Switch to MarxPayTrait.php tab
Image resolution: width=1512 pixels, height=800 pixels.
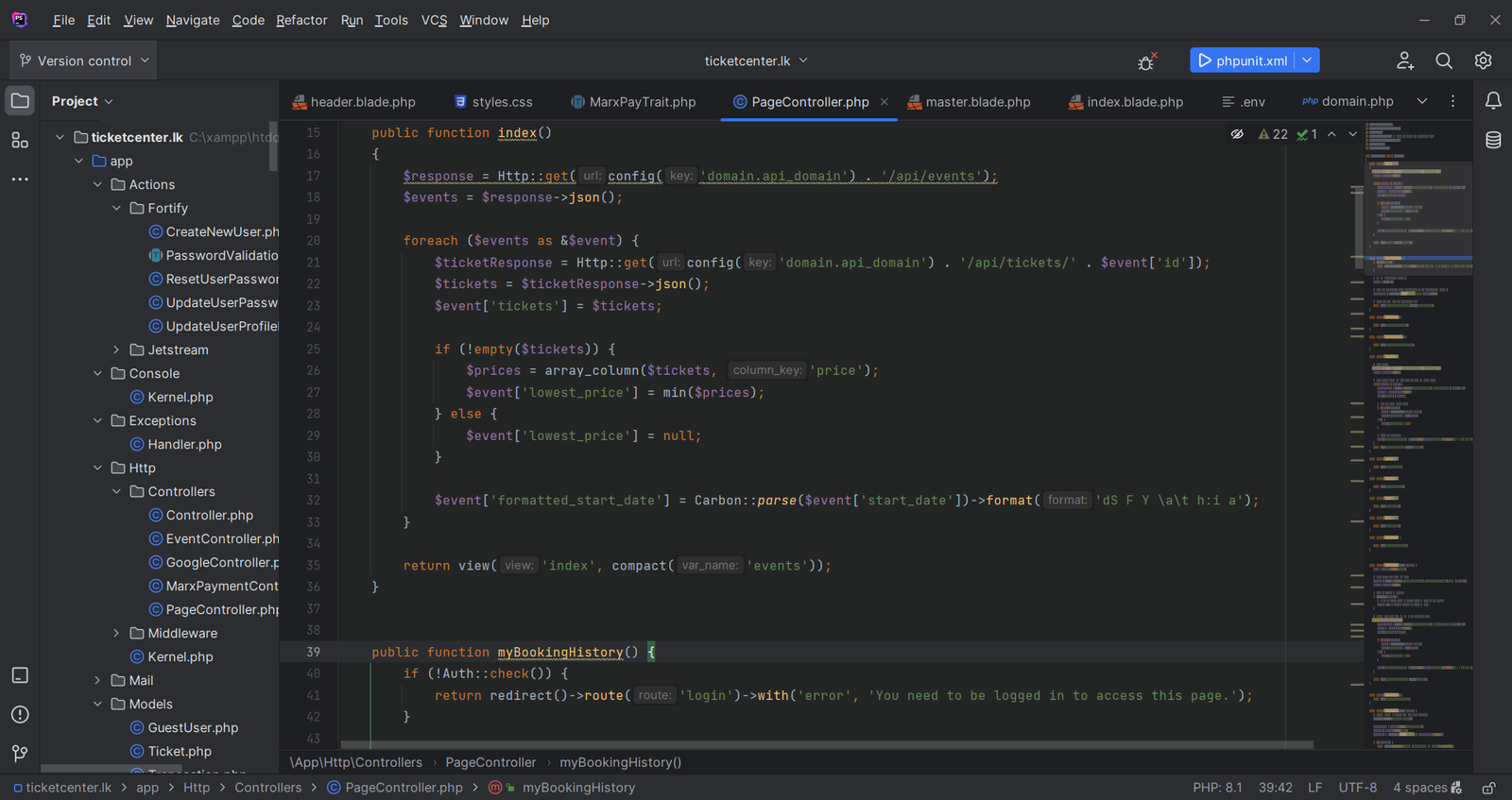click(x=633, y=102)
